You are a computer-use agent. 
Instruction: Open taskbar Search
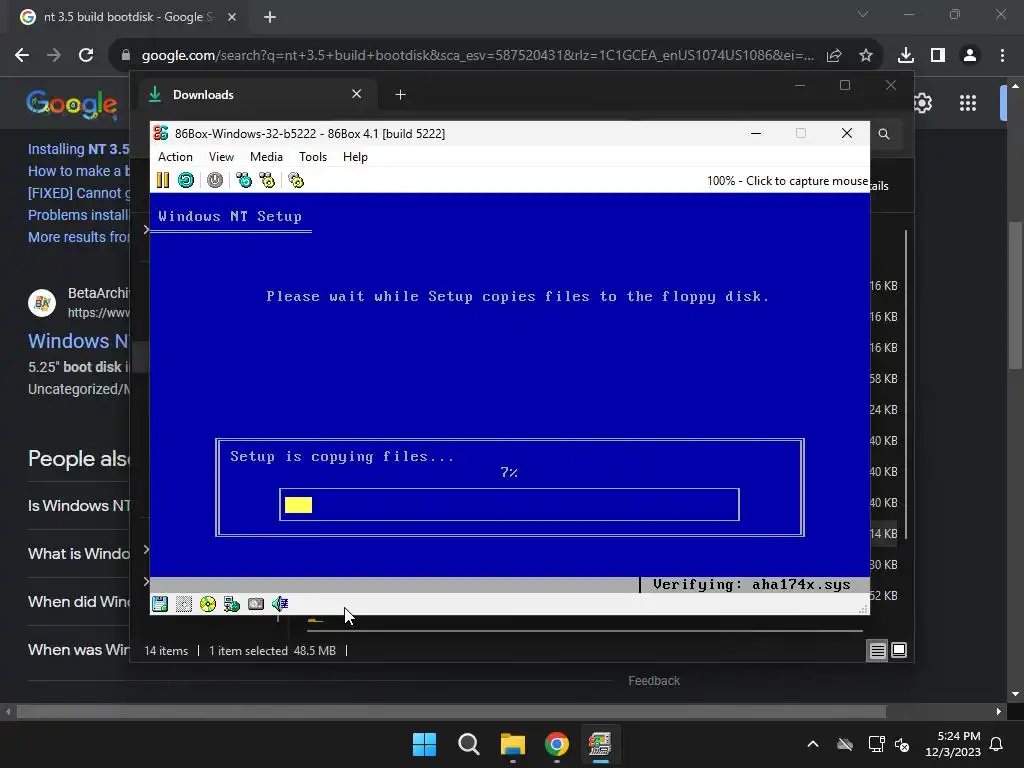pyautogui.click(x=469, y=744)
